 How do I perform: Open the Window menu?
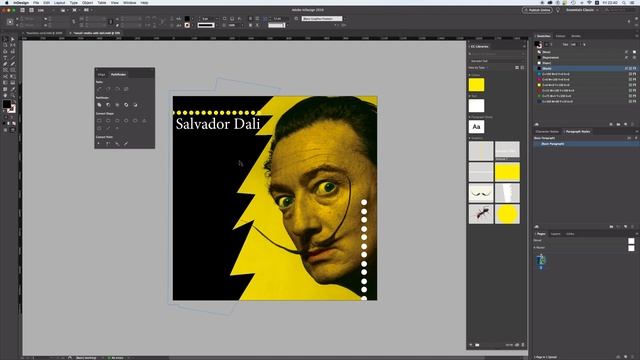point(129,2)
